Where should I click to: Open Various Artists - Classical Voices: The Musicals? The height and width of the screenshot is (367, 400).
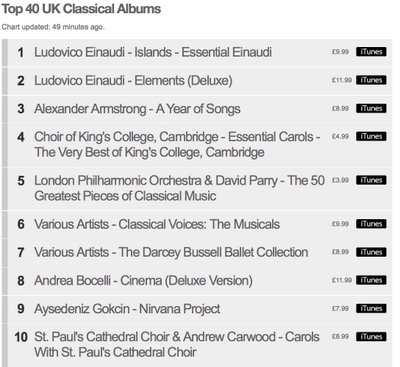pos(157,224)
